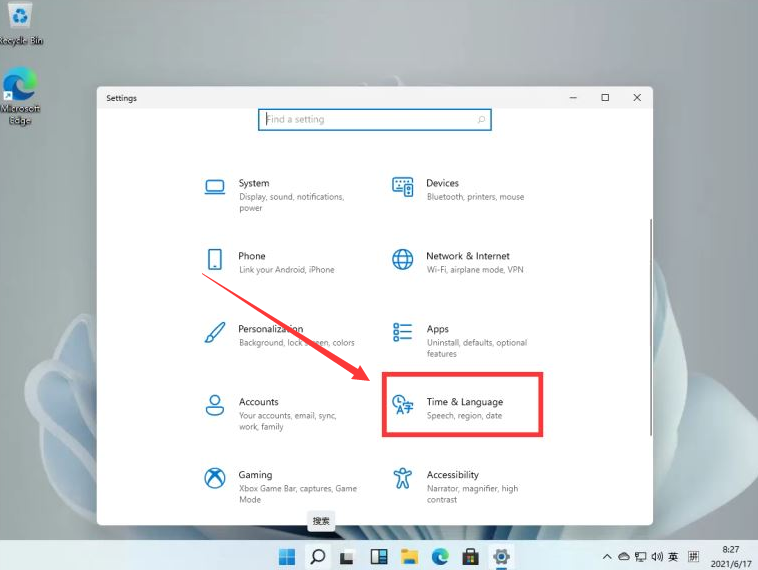Click the Personalization paintbrush icon
Image resolution: width=758 pixels, height=570 pixels.
point(215,333)
